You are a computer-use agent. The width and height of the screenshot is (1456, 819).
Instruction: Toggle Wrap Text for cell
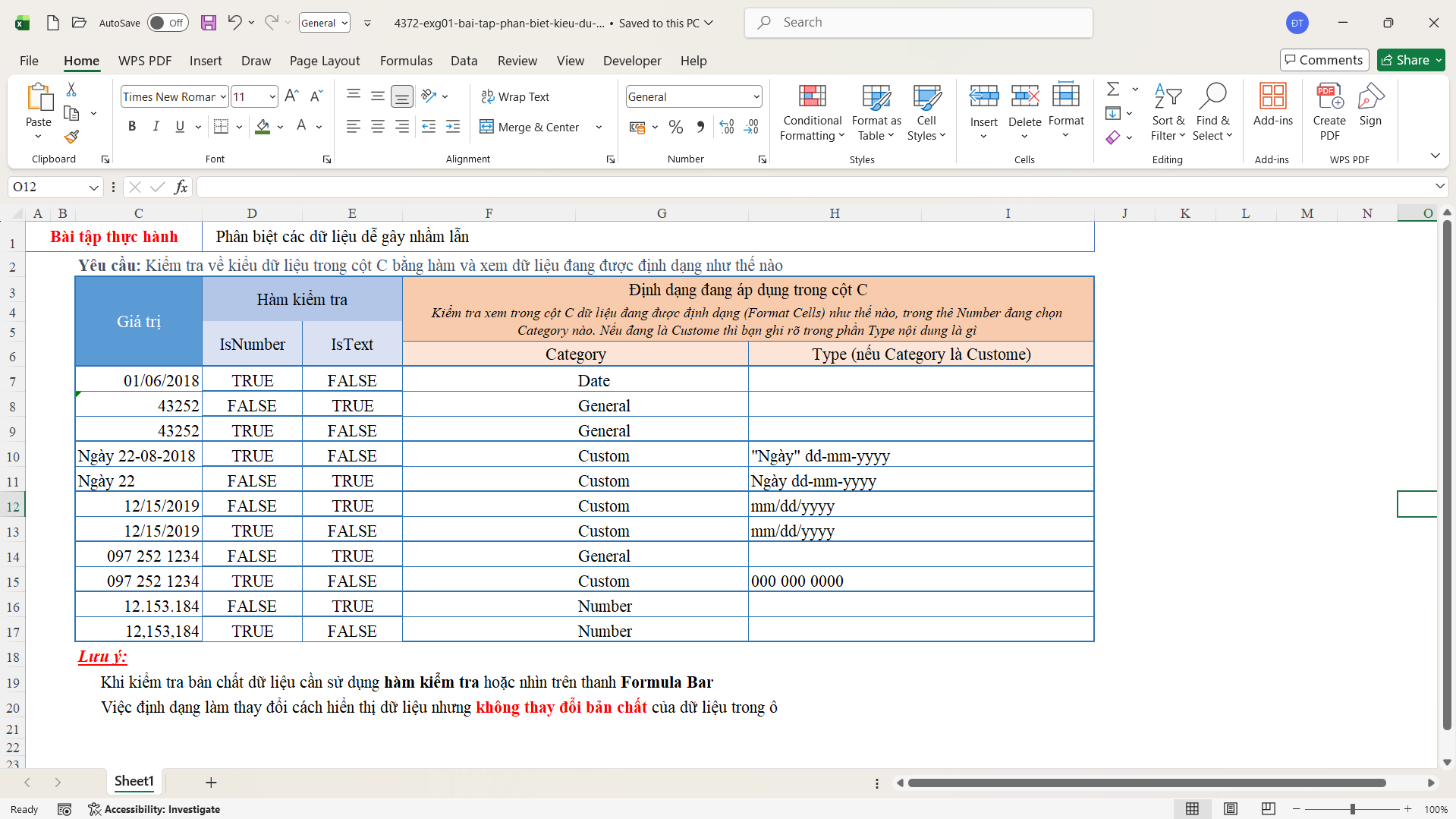515,97
